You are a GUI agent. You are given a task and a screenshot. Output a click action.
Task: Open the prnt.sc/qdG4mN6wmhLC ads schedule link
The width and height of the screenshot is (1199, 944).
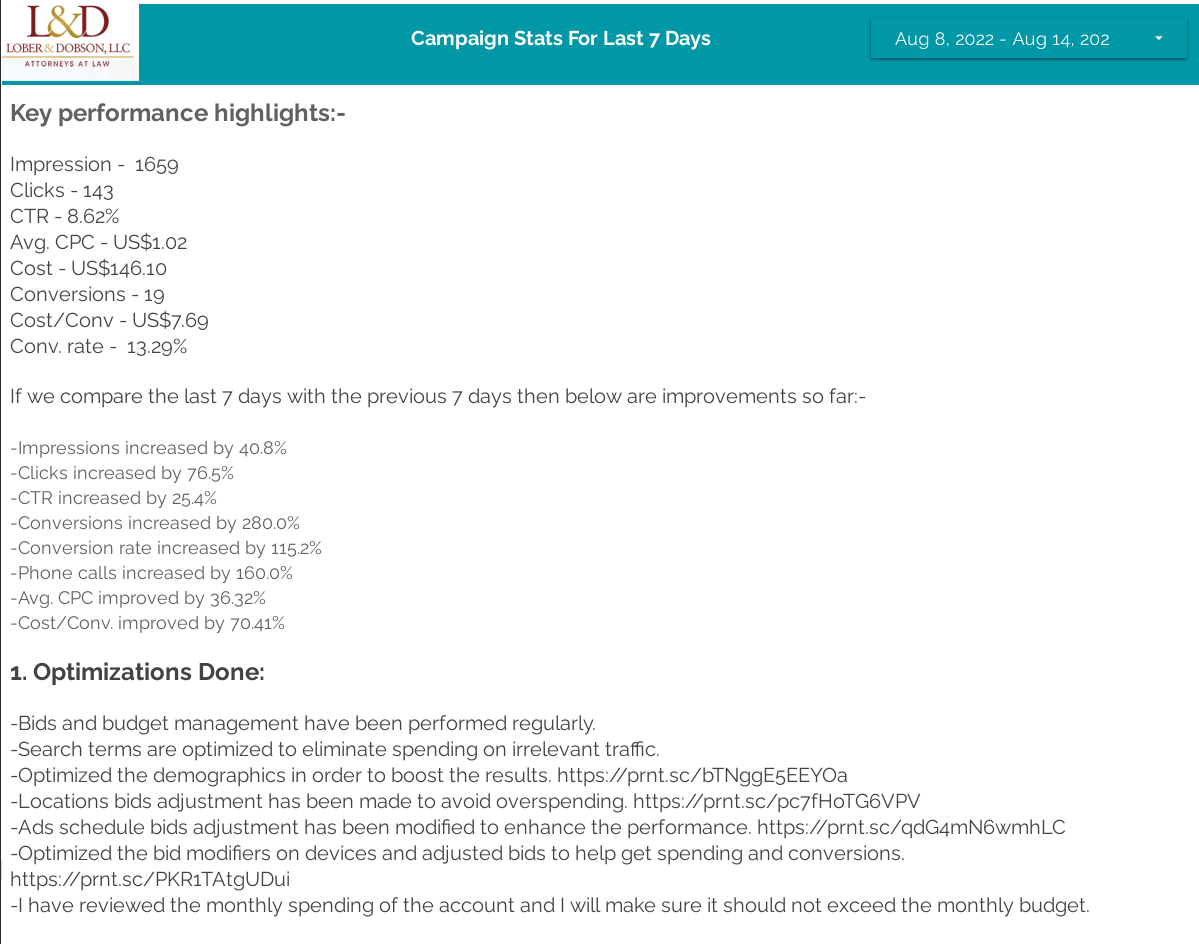coord(911,827)
